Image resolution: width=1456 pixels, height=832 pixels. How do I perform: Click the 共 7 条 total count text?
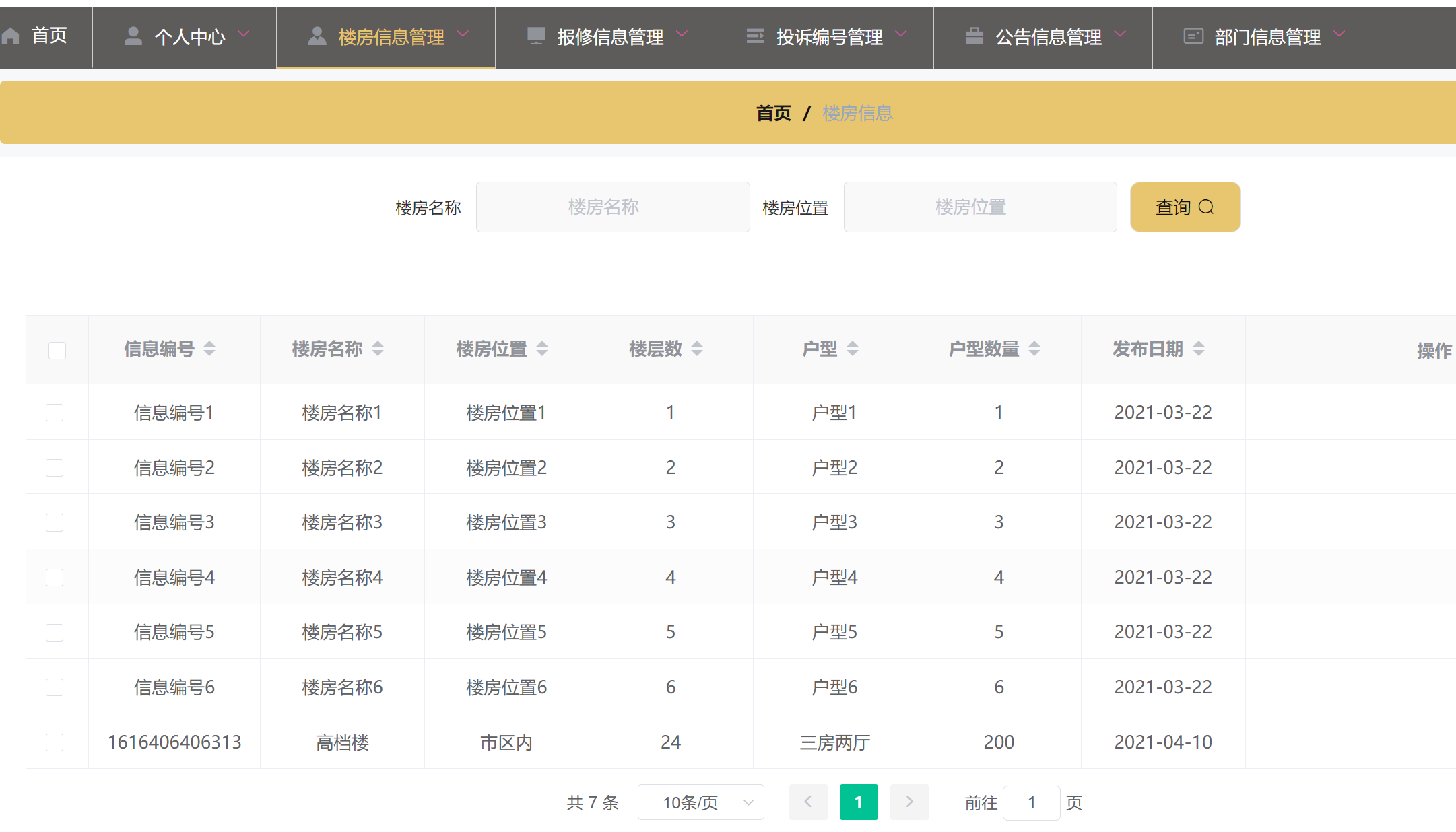click(593, 802)
